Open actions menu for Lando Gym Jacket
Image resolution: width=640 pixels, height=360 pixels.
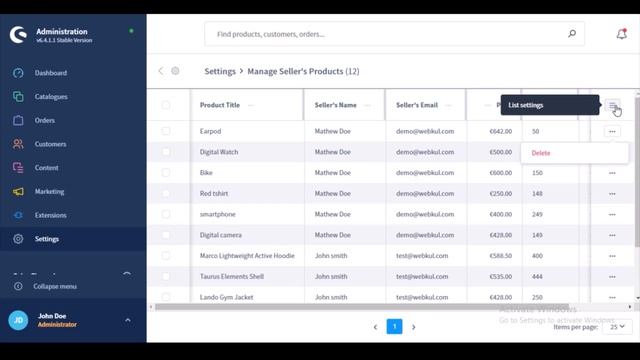612,298
